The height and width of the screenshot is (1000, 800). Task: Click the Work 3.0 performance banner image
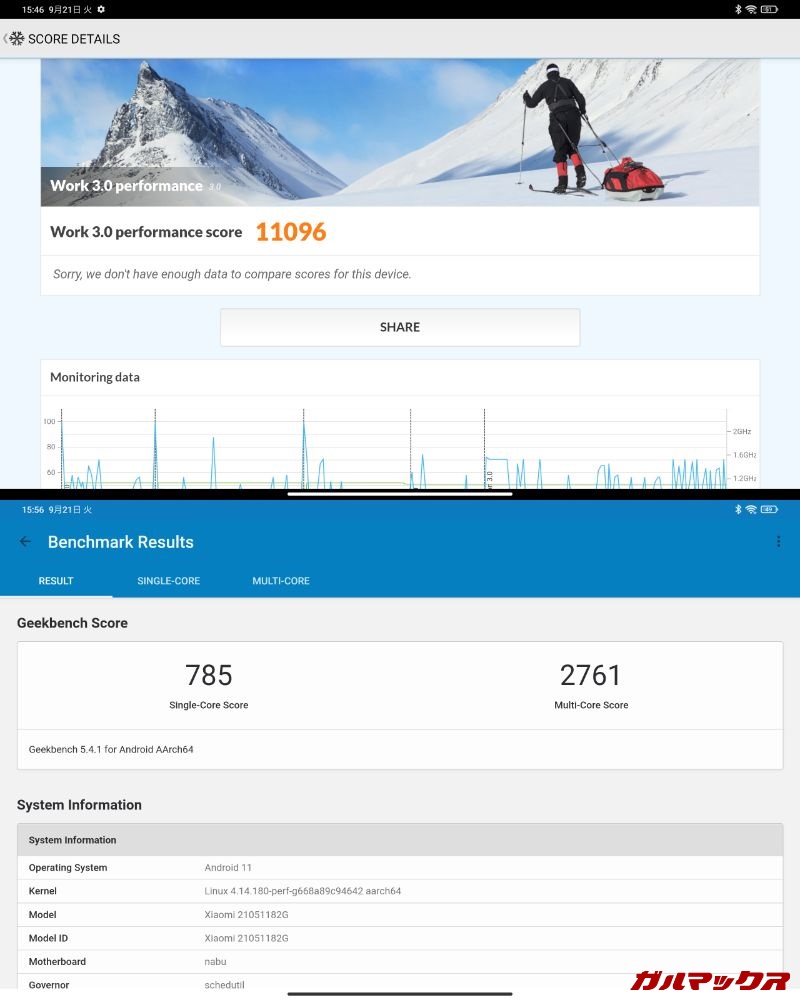[400, 132]
